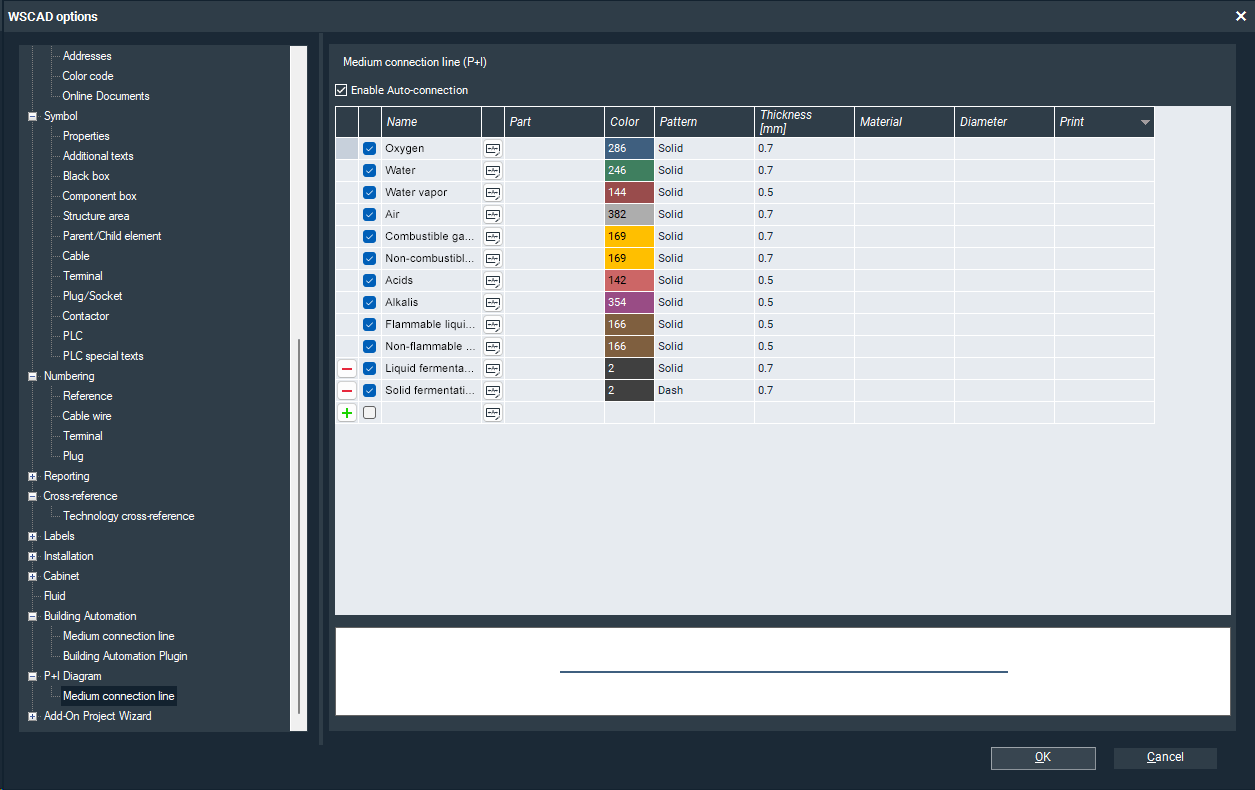Select Cable wire under Numbering
1255x790 pixels.
click(x=87, y=416)
